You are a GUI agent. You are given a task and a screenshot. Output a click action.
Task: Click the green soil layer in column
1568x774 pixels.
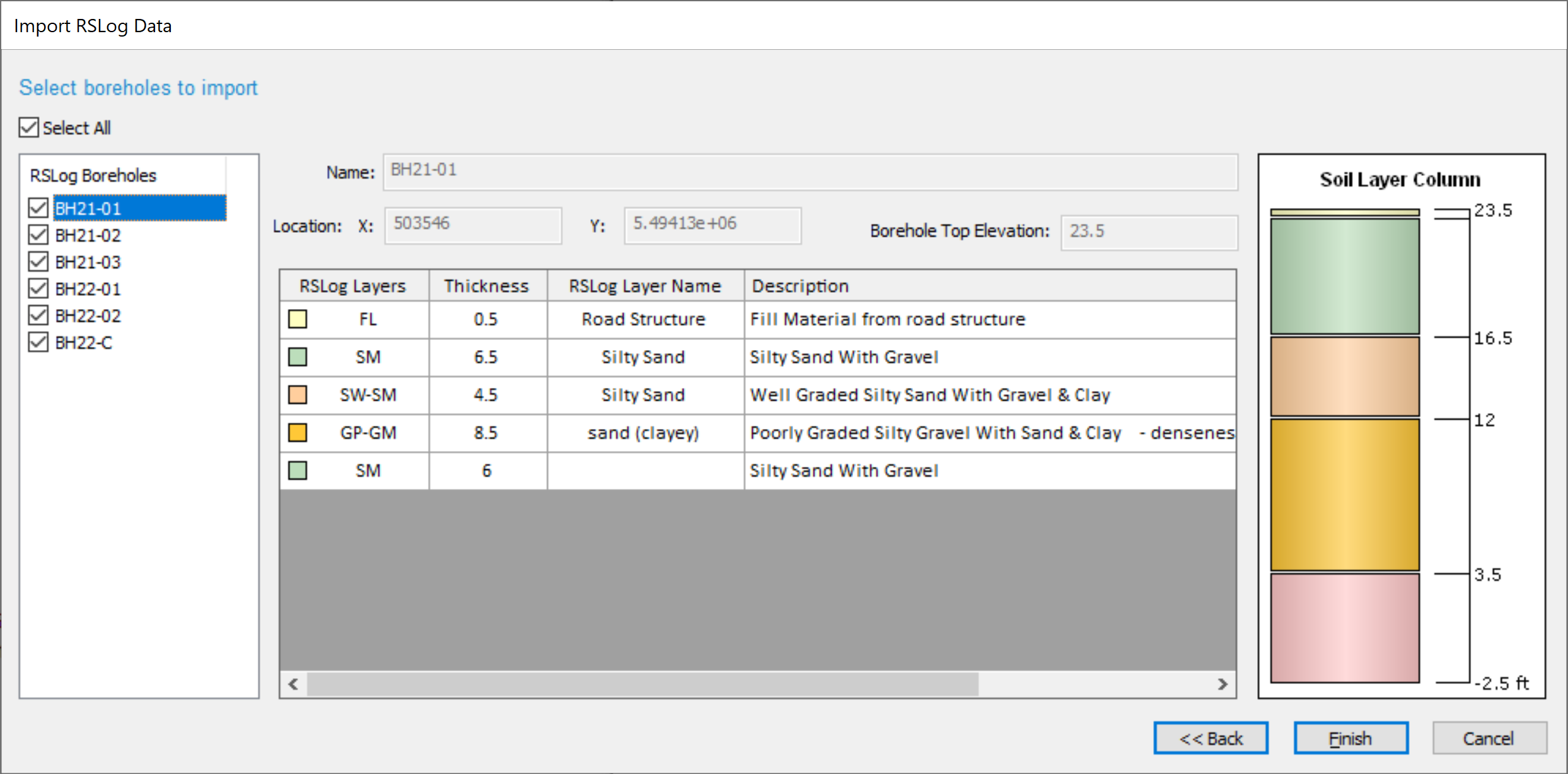pyautogui.click(x=1345, y=276)
